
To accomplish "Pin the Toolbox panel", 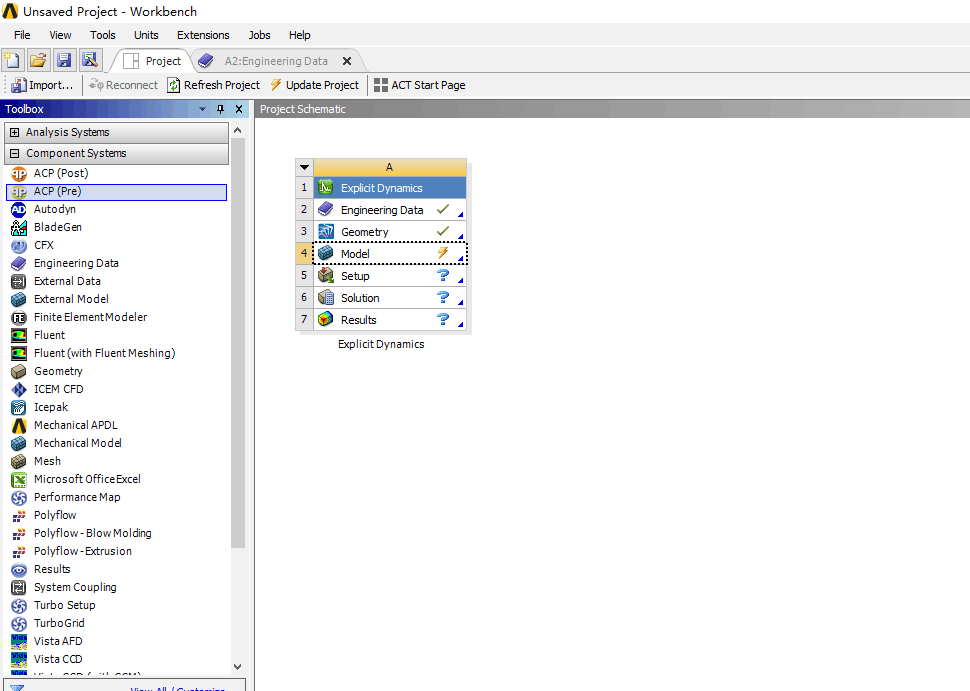I will (x=221, y=109).
